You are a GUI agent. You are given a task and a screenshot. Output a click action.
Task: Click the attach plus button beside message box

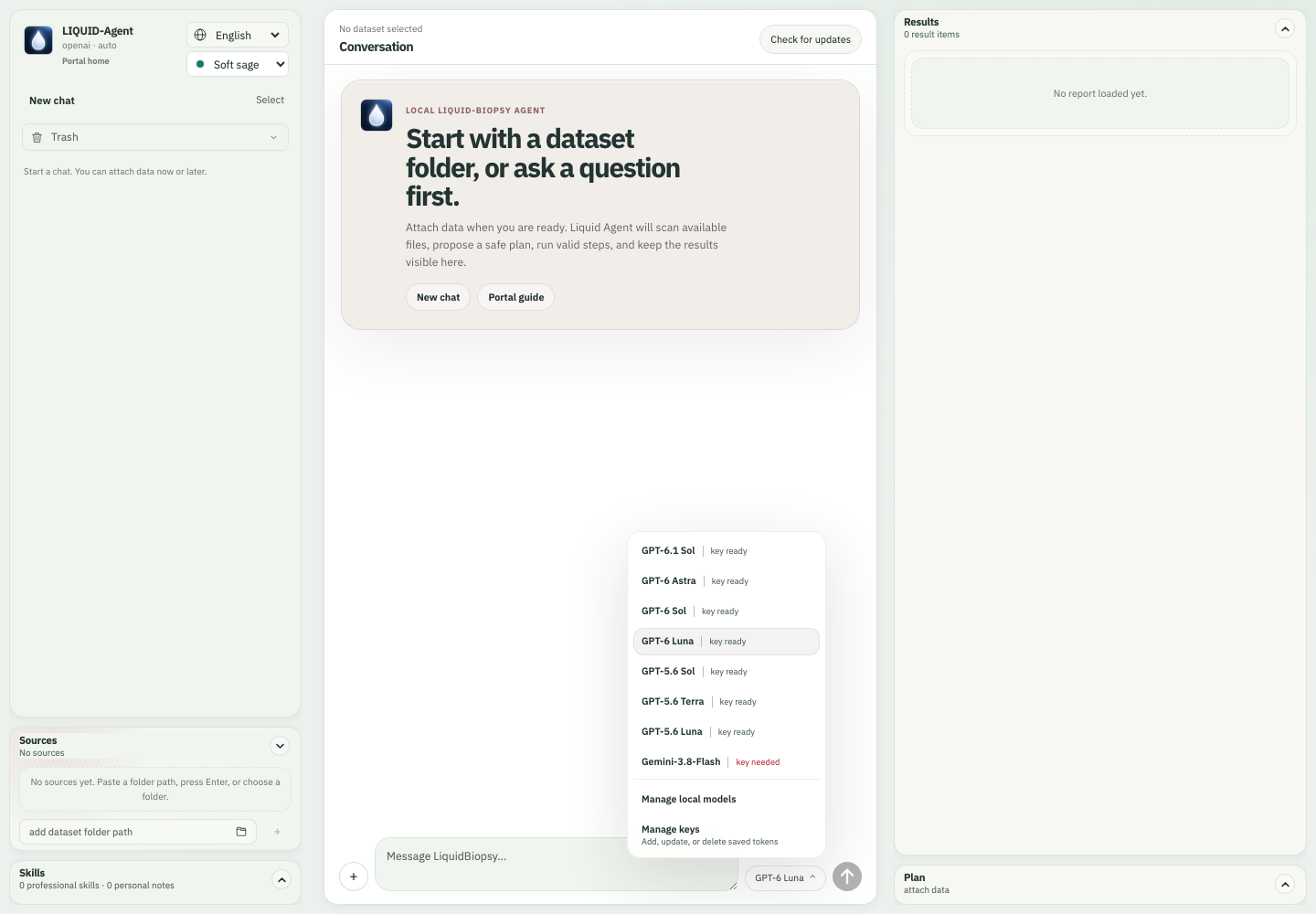[354, 877]
